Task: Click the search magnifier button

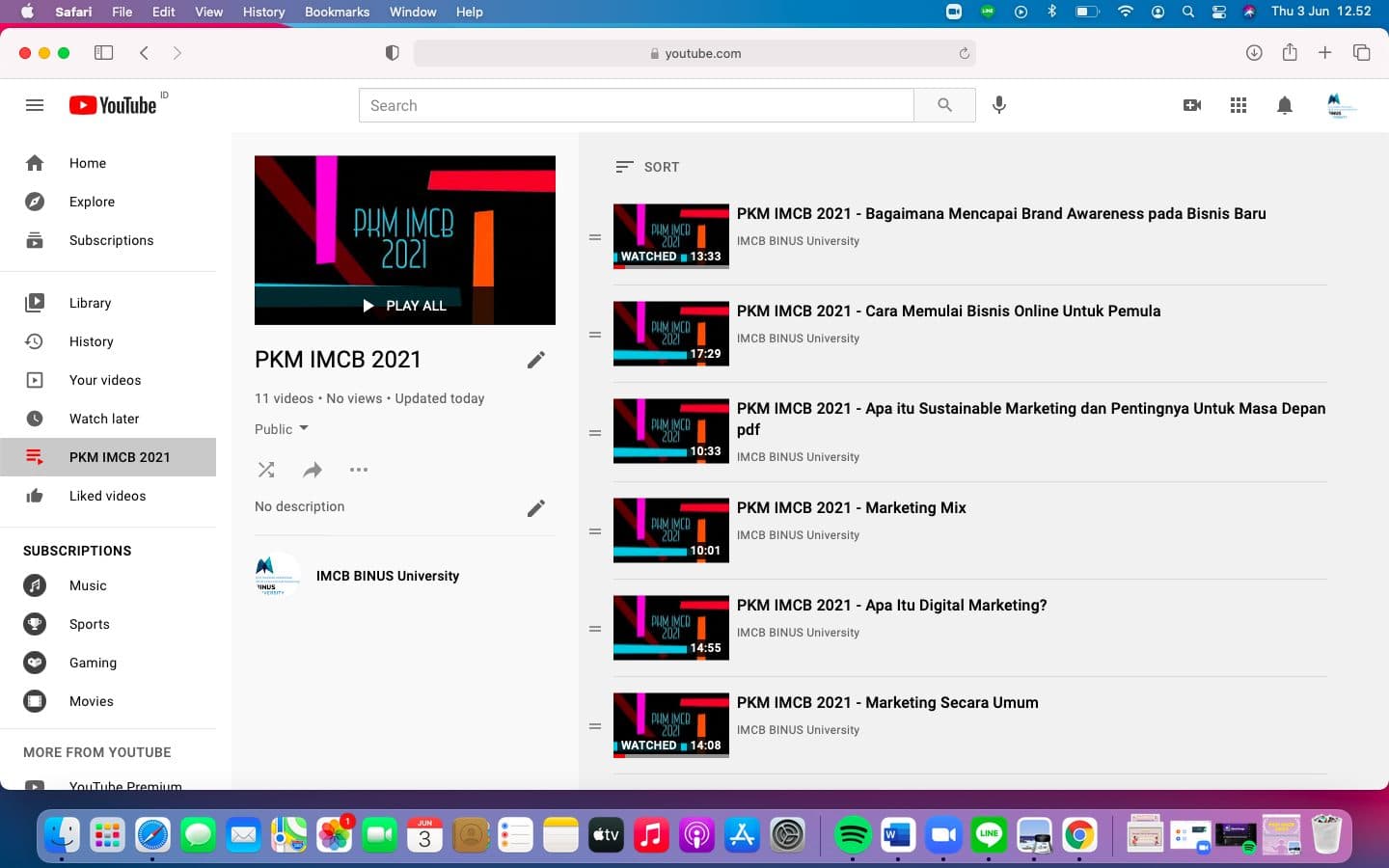Action: click(x=944, y=105)
